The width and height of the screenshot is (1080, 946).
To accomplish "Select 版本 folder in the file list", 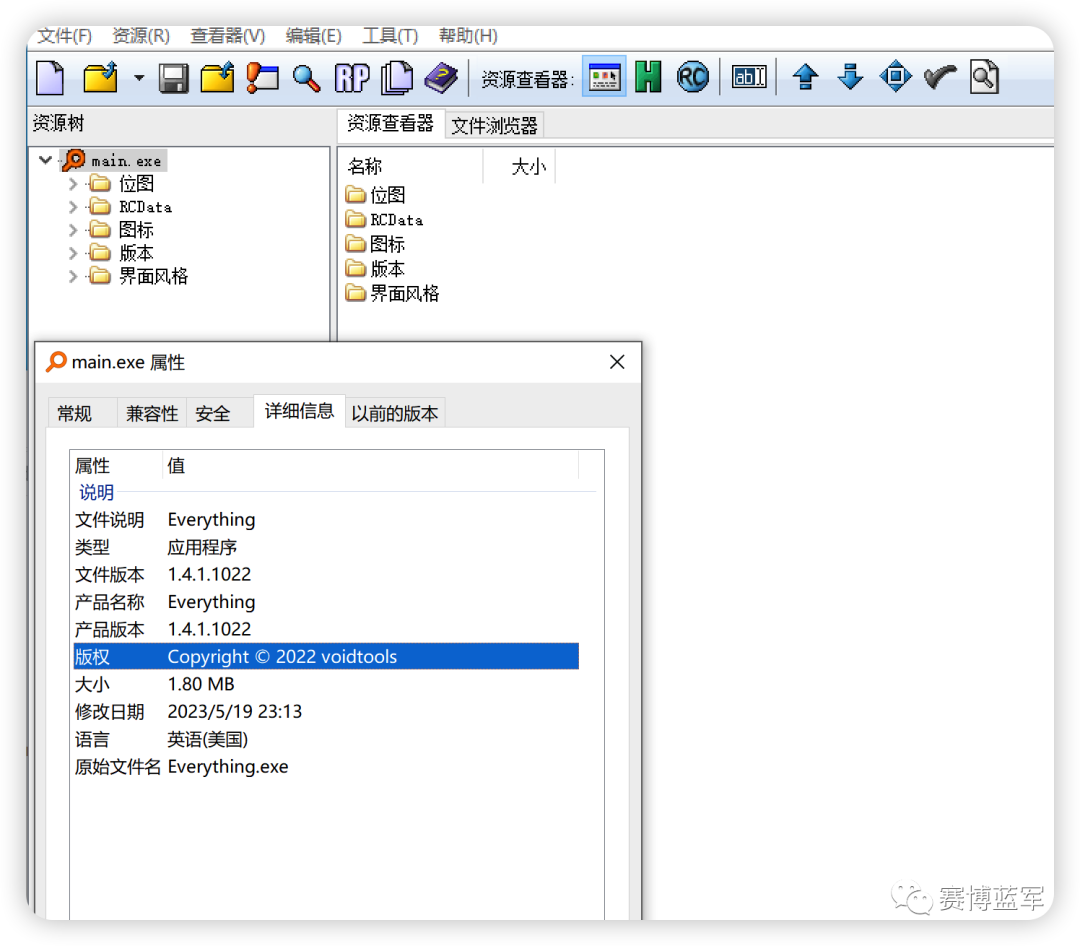I will [x=376, y=269].
